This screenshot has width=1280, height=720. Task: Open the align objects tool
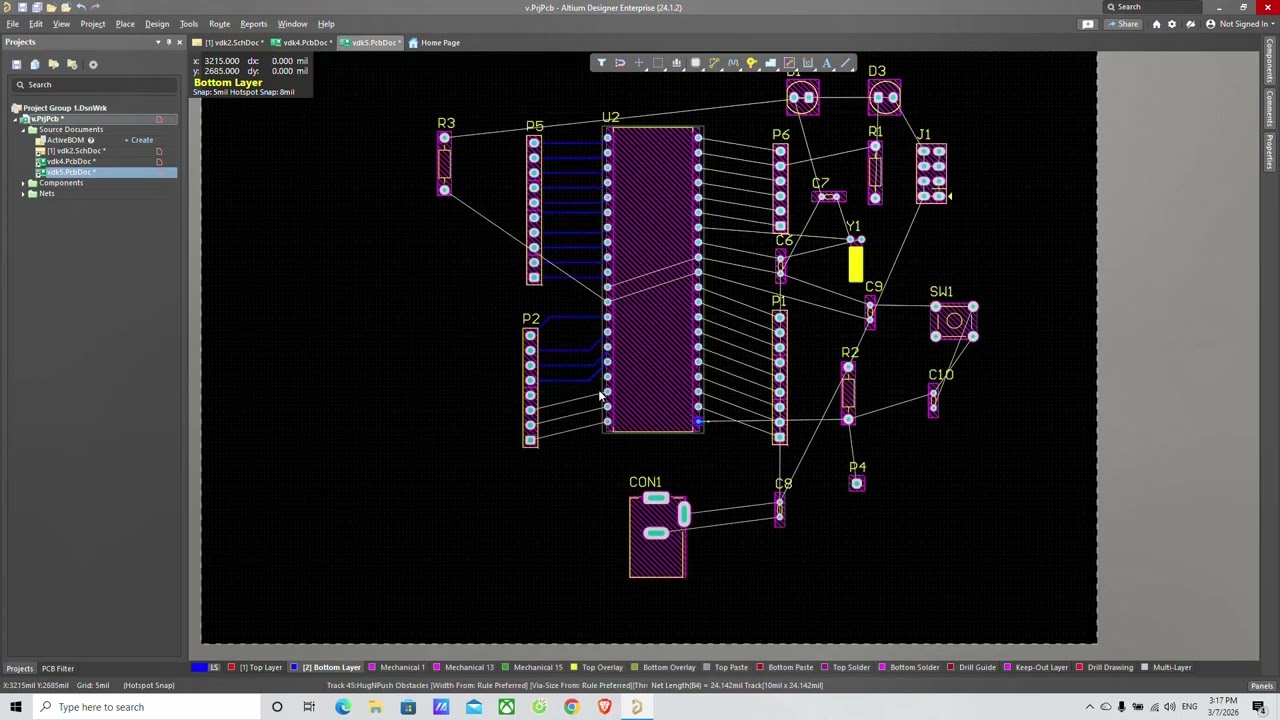tap(677, 63)
